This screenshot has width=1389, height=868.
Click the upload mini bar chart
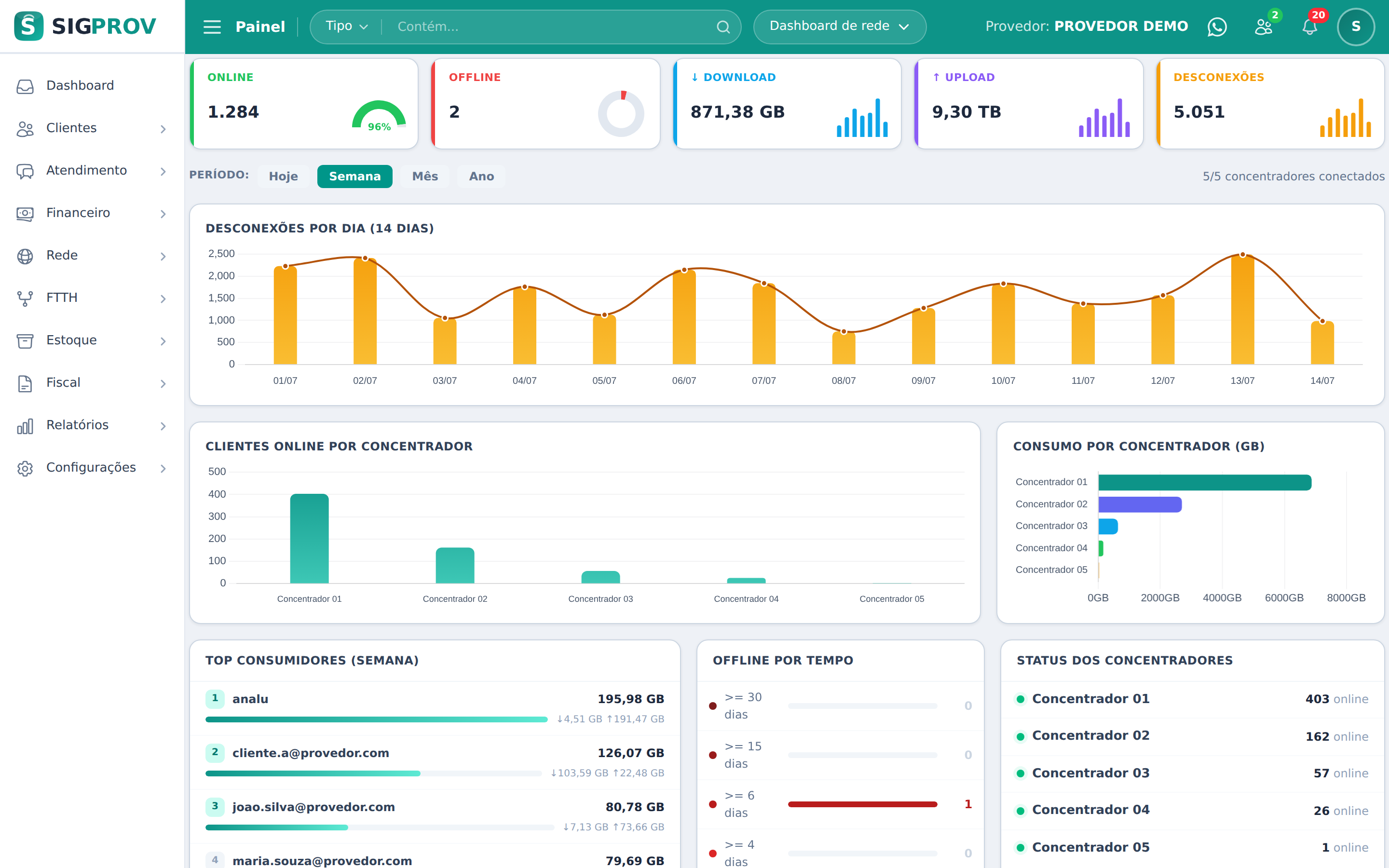coord(1104,118)
